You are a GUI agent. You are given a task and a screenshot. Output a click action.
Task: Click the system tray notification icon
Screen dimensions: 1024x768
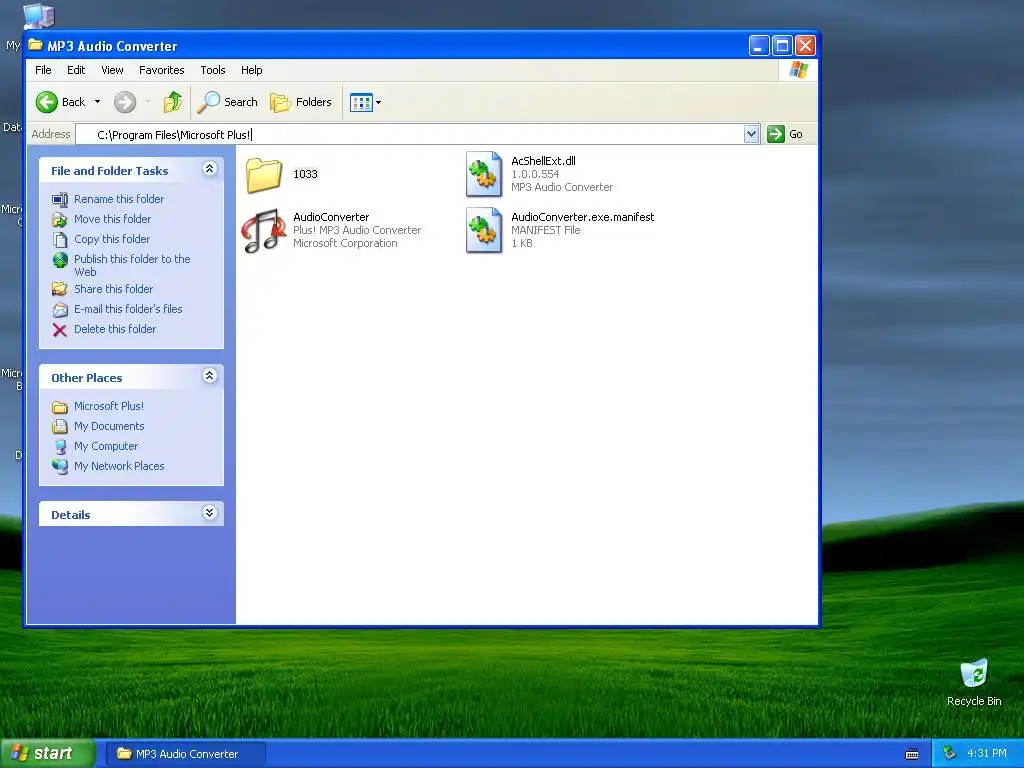(949, 754)
